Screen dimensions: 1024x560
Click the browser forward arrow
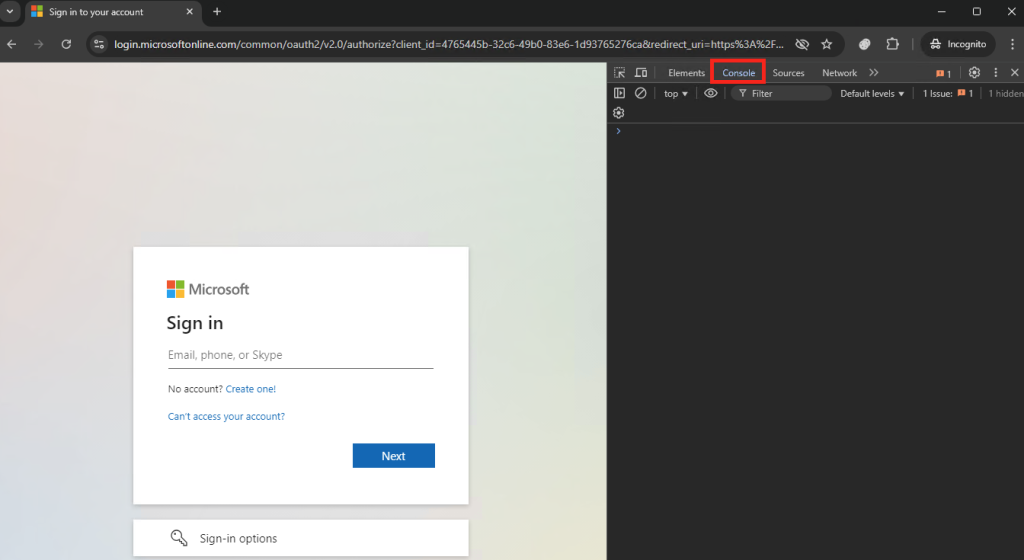pyautogui.click(x=39, y=44)
